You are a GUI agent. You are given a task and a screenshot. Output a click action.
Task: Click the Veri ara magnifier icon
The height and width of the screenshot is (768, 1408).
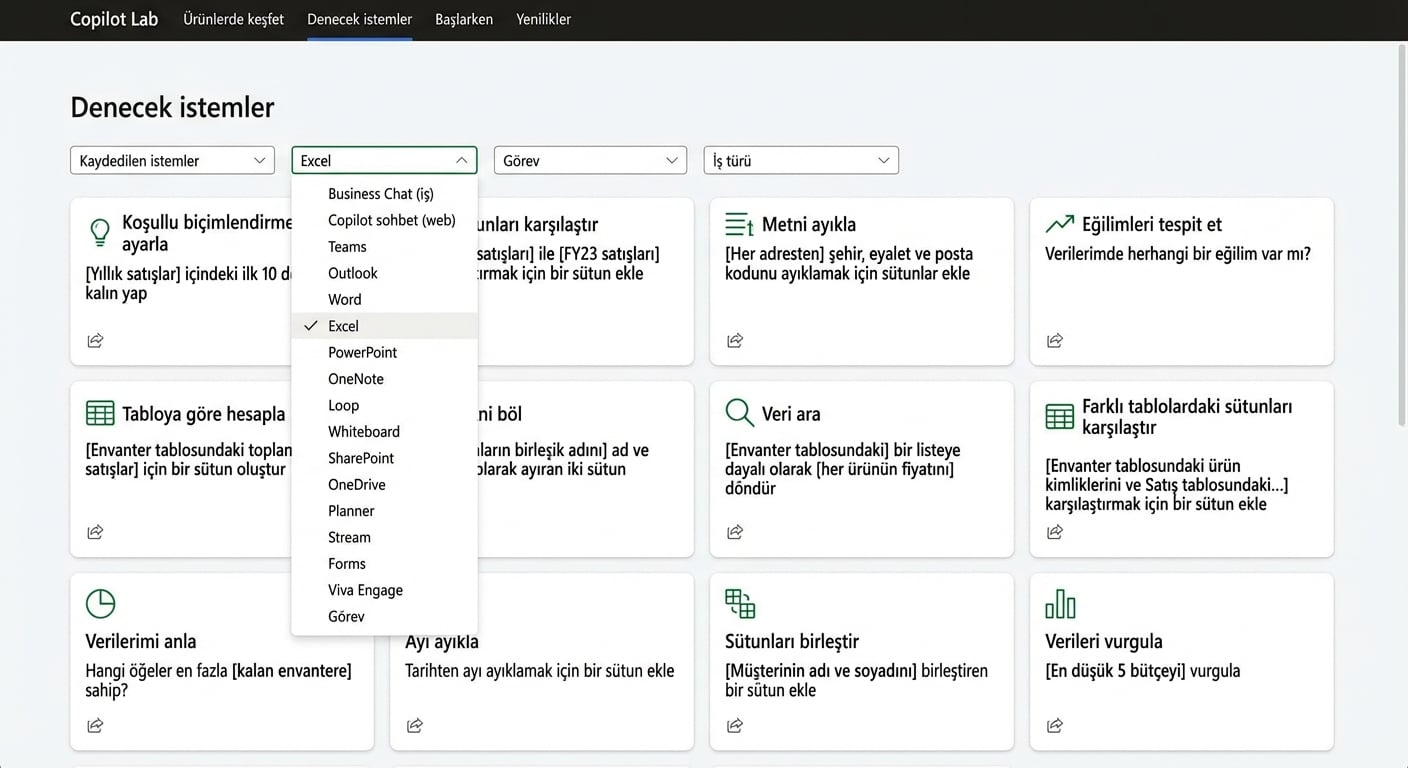pos(740,413)
